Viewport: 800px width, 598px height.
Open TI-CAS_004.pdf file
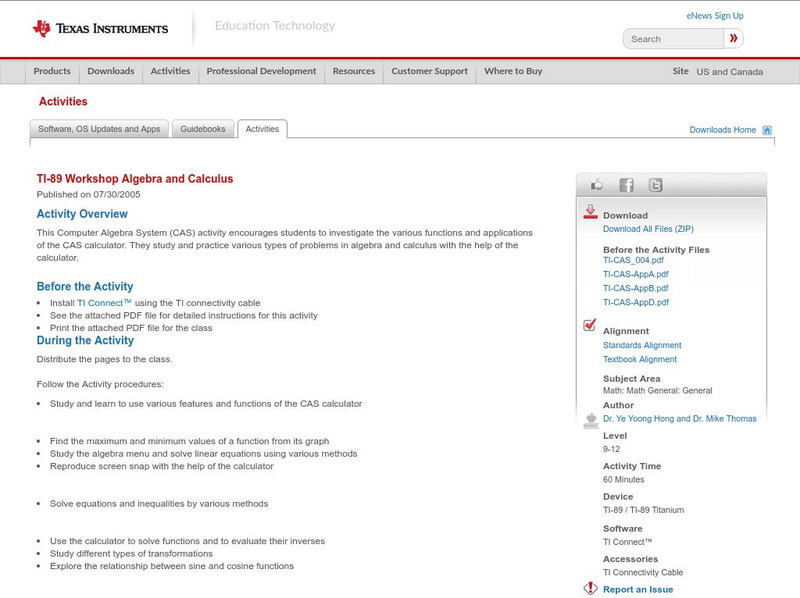(633, 260)
